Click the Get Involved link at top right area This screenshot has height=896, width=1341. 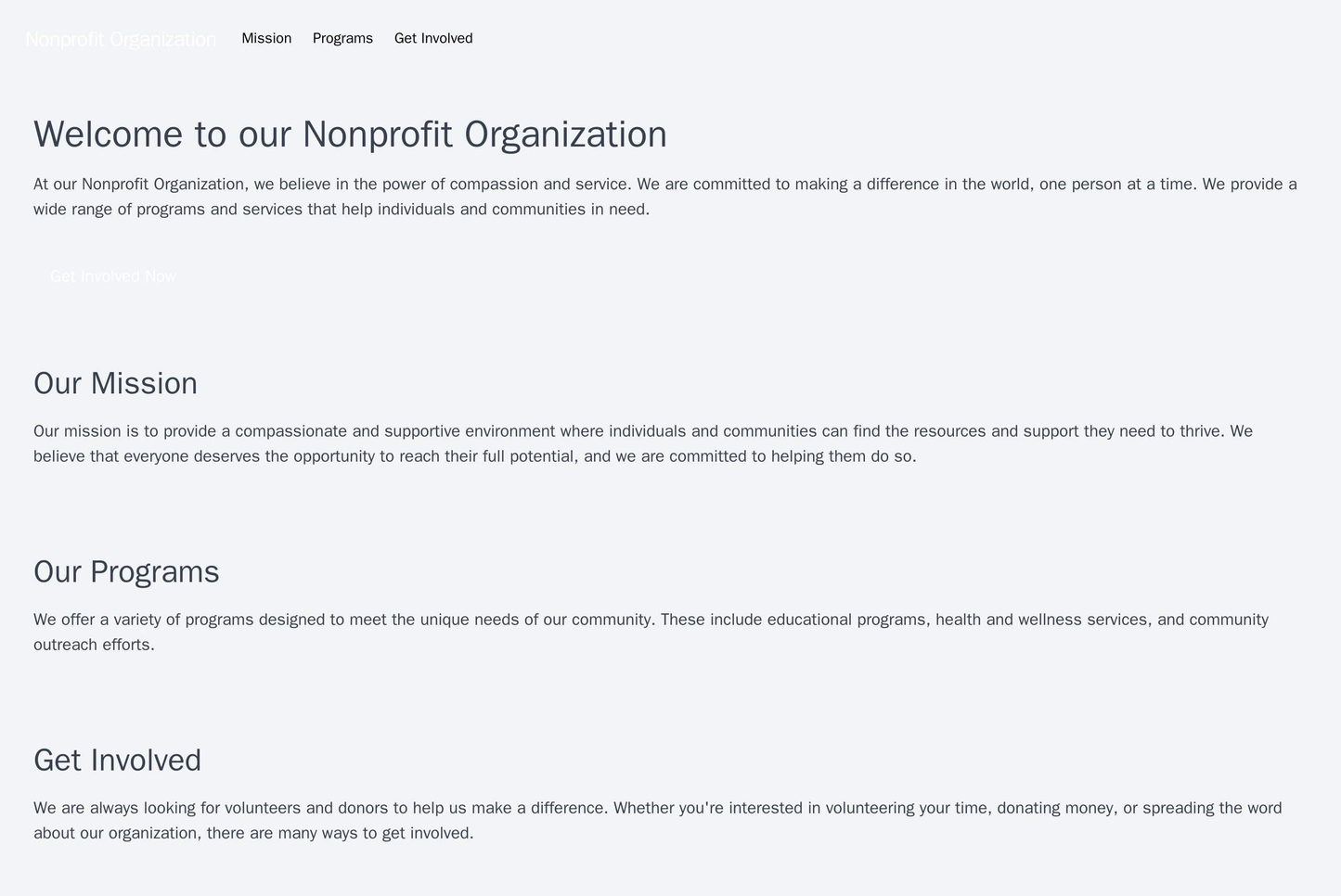(432, 39)
